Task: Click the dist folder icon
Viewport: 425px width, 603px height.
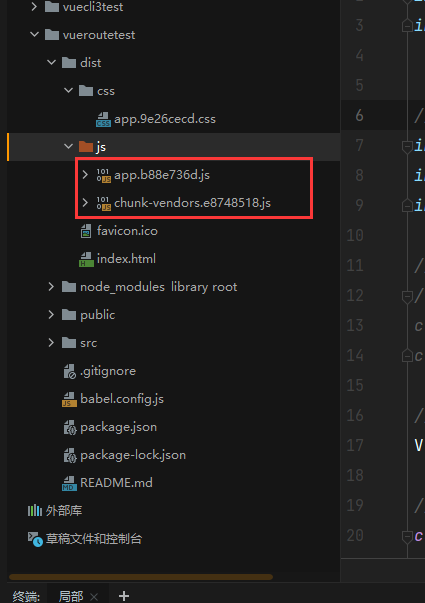Action: tap(69, 62)
